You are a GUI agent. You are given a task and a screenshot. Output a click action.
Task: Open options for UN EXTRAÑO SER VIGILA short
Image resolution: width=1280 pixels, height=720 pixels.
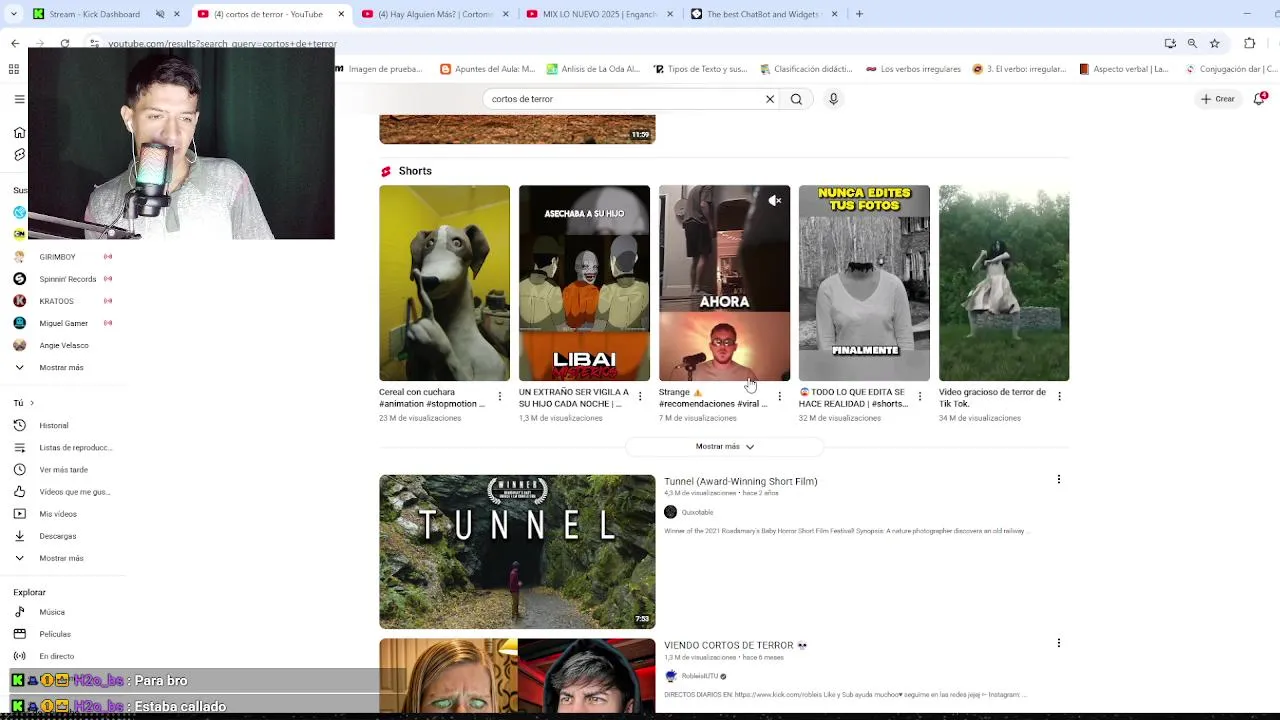pos(640,396)
